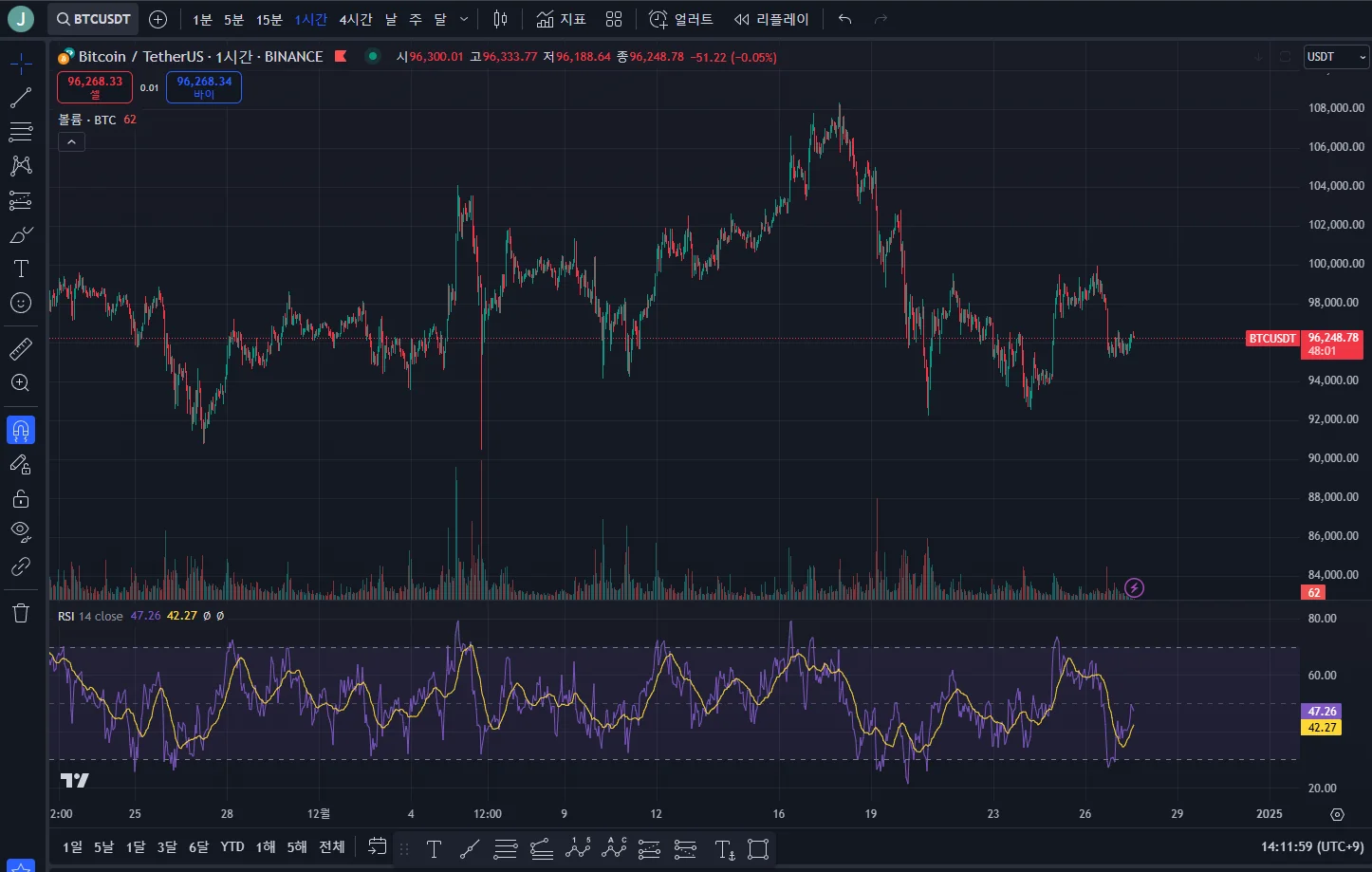This screenshot has width=1372, height=872.
Task: Set the chart range to YTD
Action: coord(232,847)
